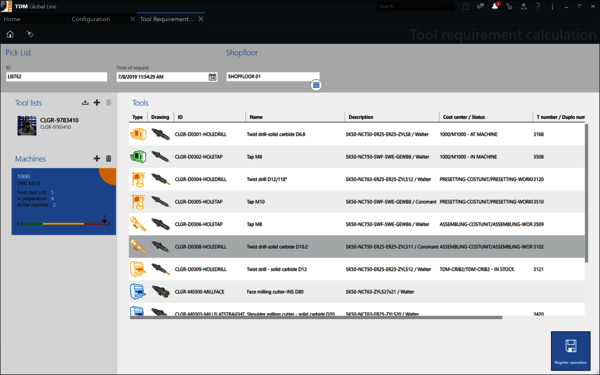Image resolution: width=600 pixels, height=375 pixels.
Task: Click the type icon of CLGR-D0301-HOLEDRILL
Action: [x=138, y=134]
